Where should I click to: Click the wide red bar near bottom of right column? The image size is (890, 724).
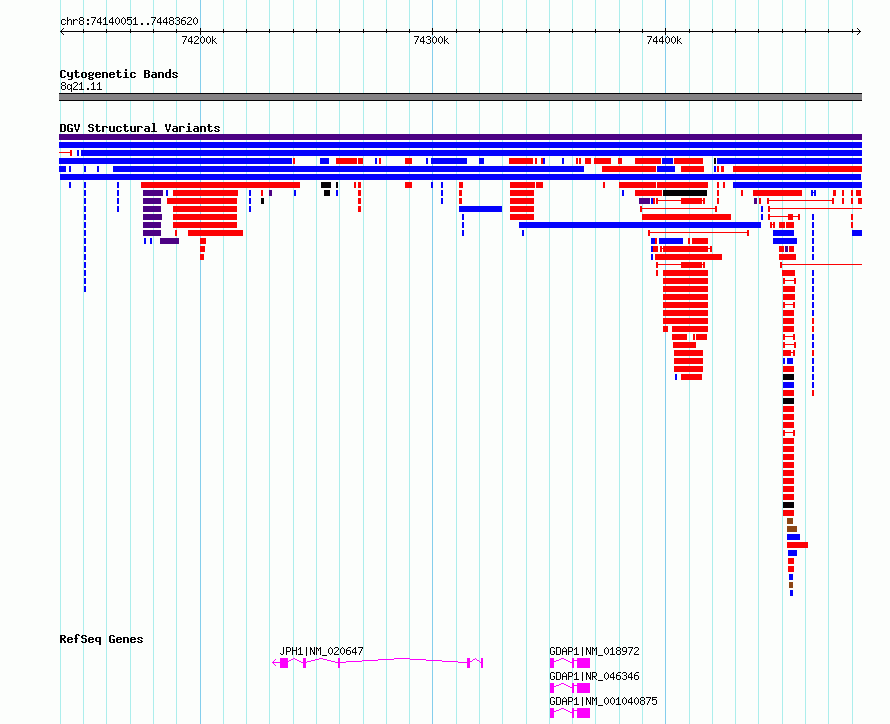[x=797, y=545]
